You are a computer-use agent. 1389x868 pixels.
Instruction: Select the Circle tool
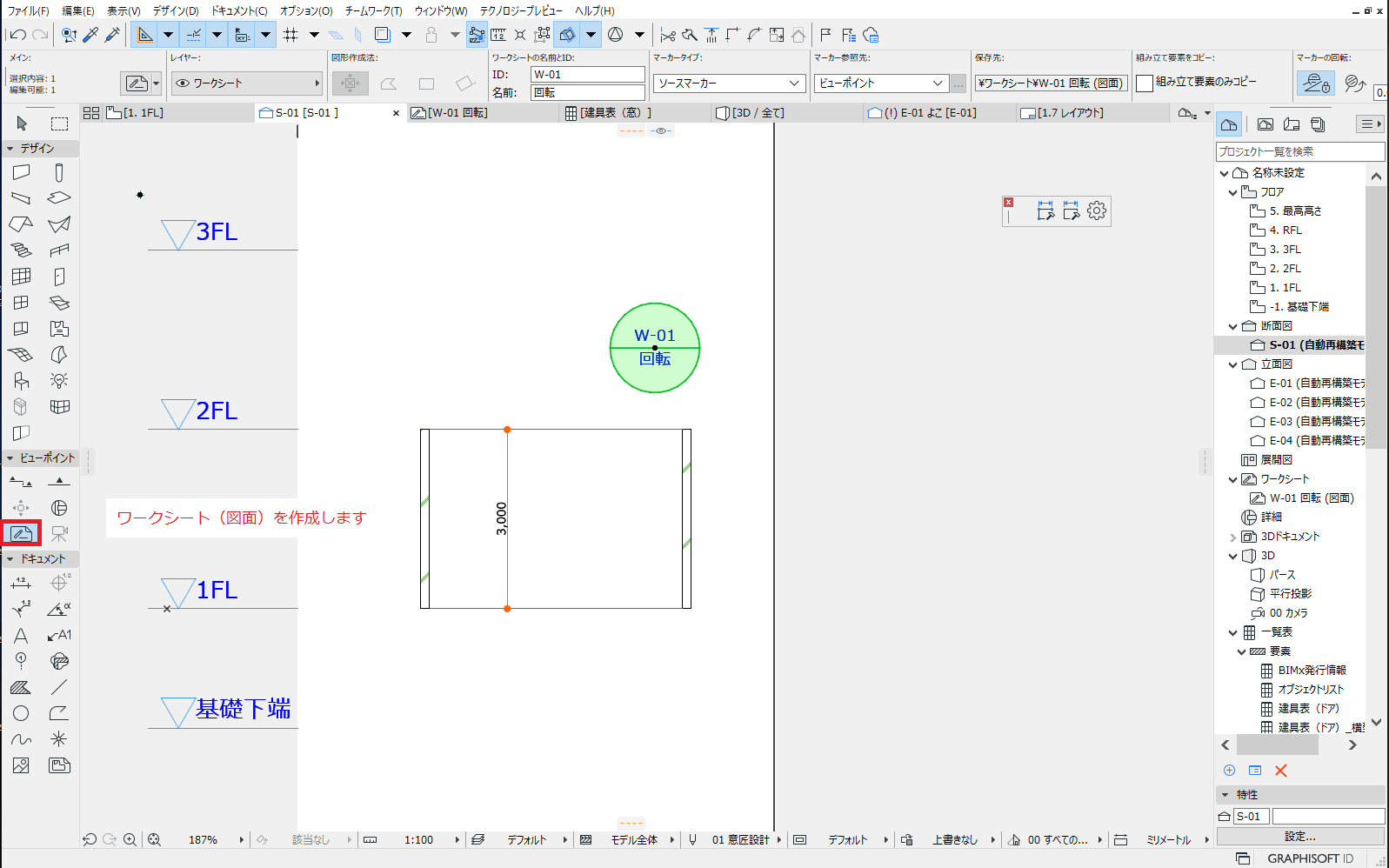coord(22,713)
